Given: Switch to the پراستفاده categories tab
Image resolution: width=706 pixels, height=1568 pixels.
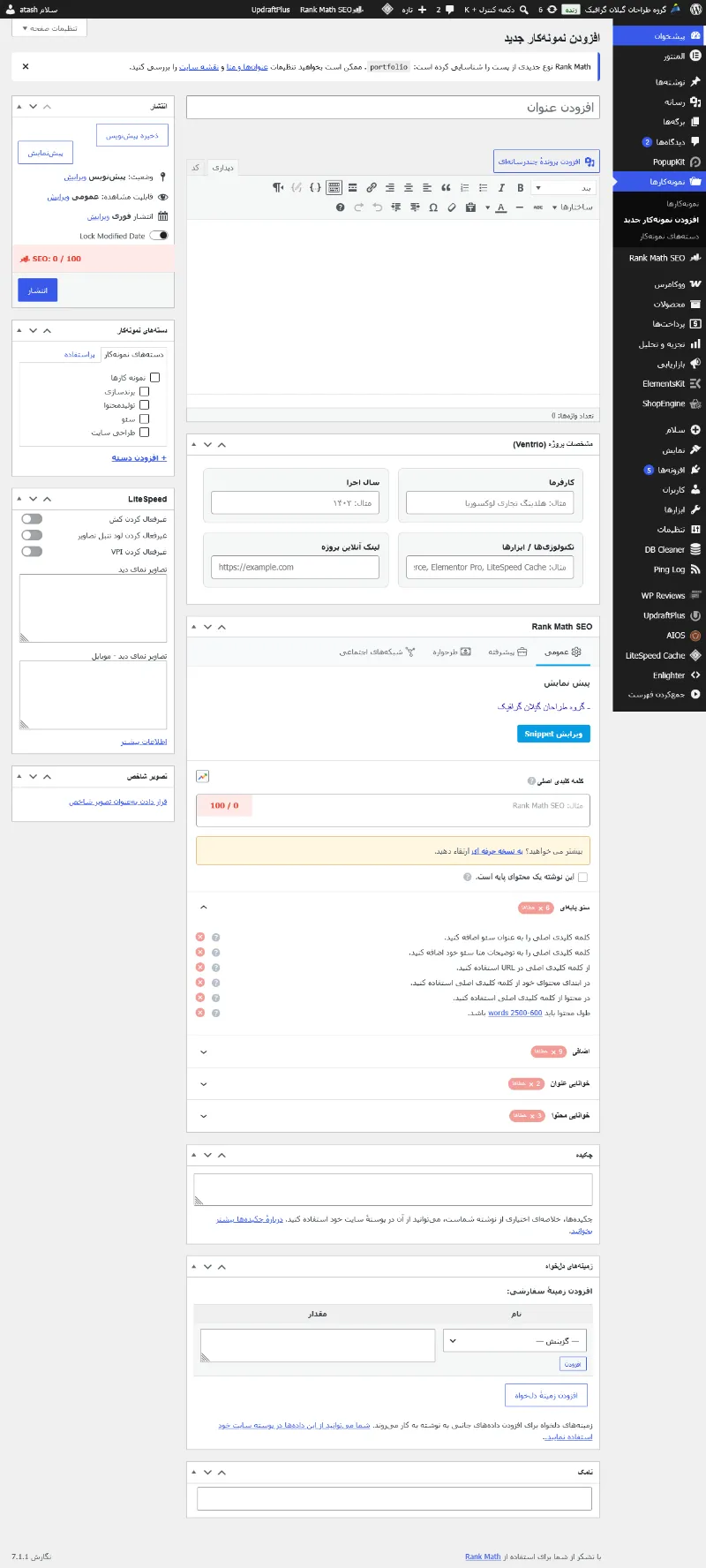Looking at the screenshot, I should tap(79, 354).
